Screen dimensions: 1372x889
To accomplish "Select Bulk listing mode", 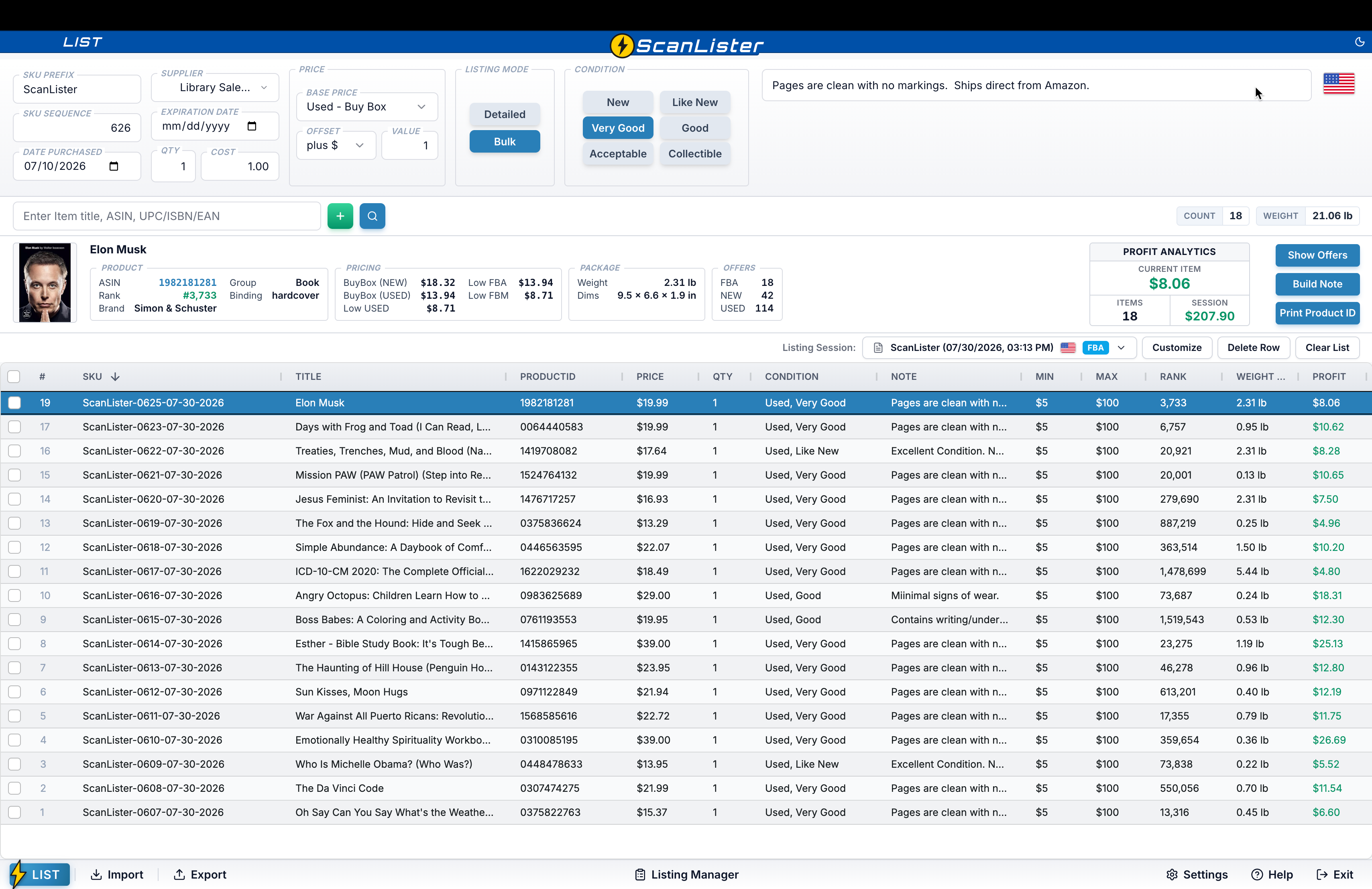I will 505,141.
